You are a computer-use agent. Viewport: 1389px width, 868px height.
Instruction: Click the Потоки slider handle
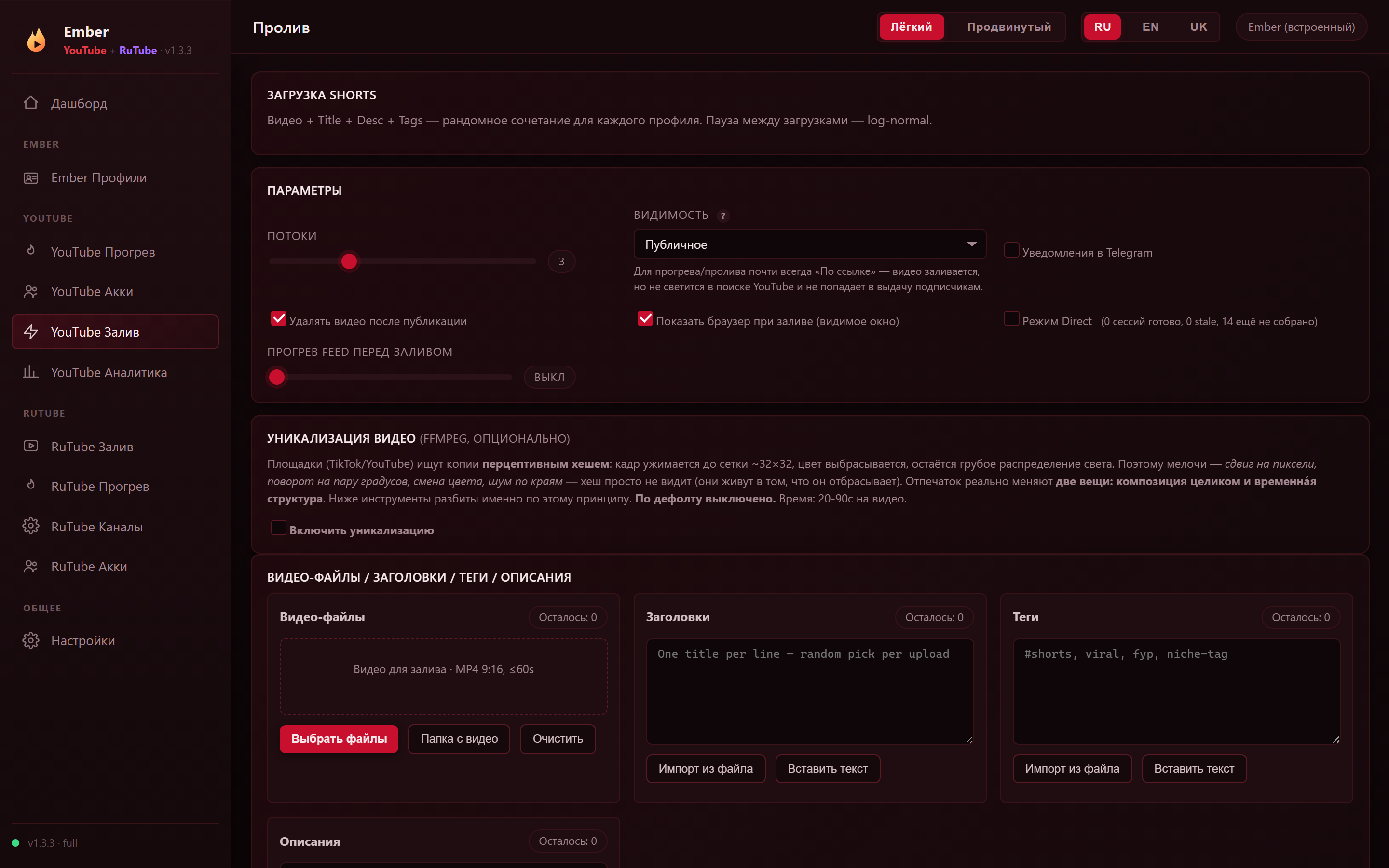pos(349,261)
